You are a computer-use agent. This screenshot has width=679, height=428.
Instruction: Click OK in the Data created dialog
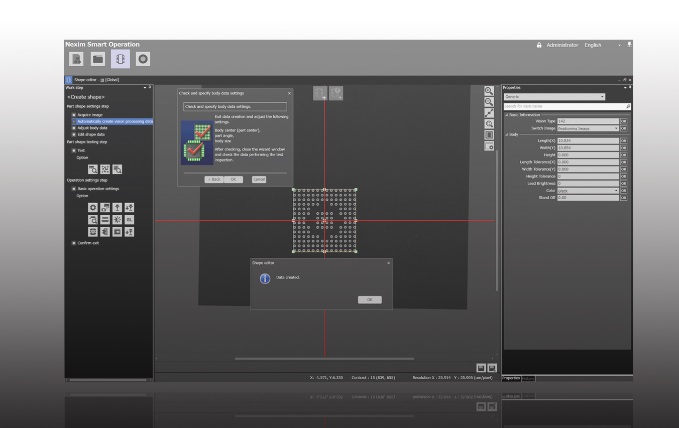tap(368, 299)
